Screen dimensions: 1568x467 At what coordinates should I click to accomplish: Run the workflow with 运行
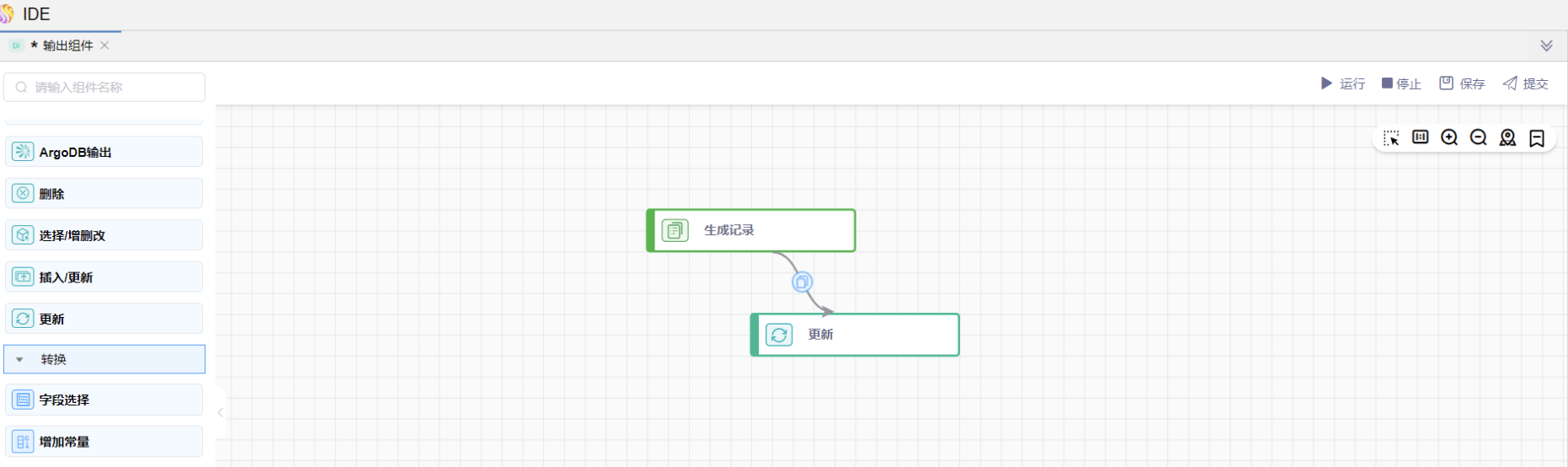[x=1342, y=83]
